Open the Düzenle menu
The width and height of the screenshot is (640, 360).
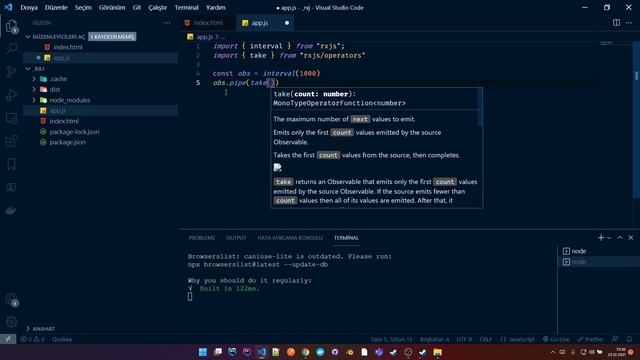click(56, 7)
